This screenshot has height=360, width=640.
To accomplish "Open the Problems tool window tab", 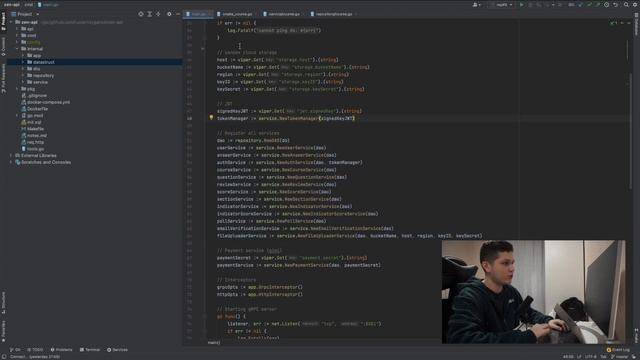I will pyautogui.click(x=61, y=350).
